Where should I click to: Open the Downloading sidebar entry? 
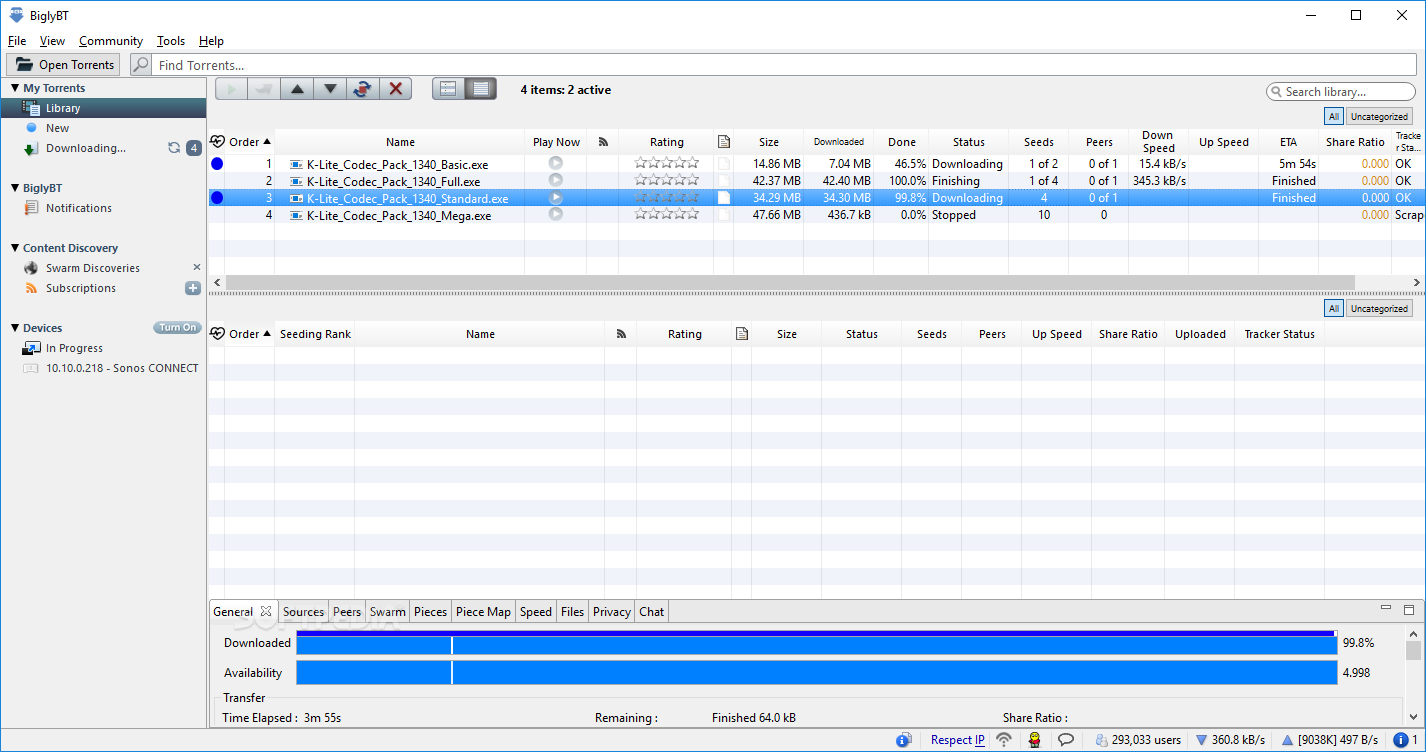pos(86,148)
